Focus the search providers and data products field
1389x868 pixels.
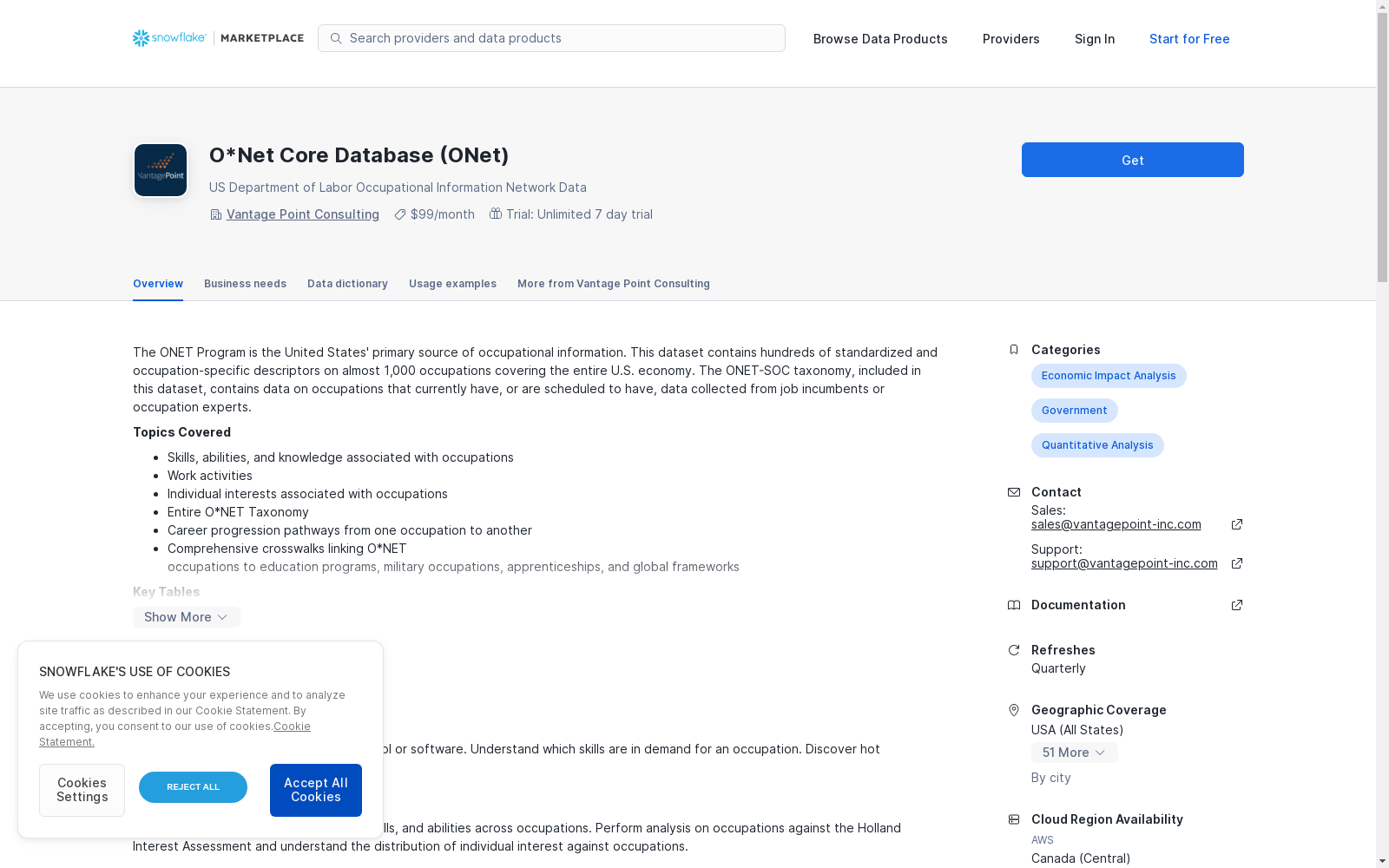(551, 38)
